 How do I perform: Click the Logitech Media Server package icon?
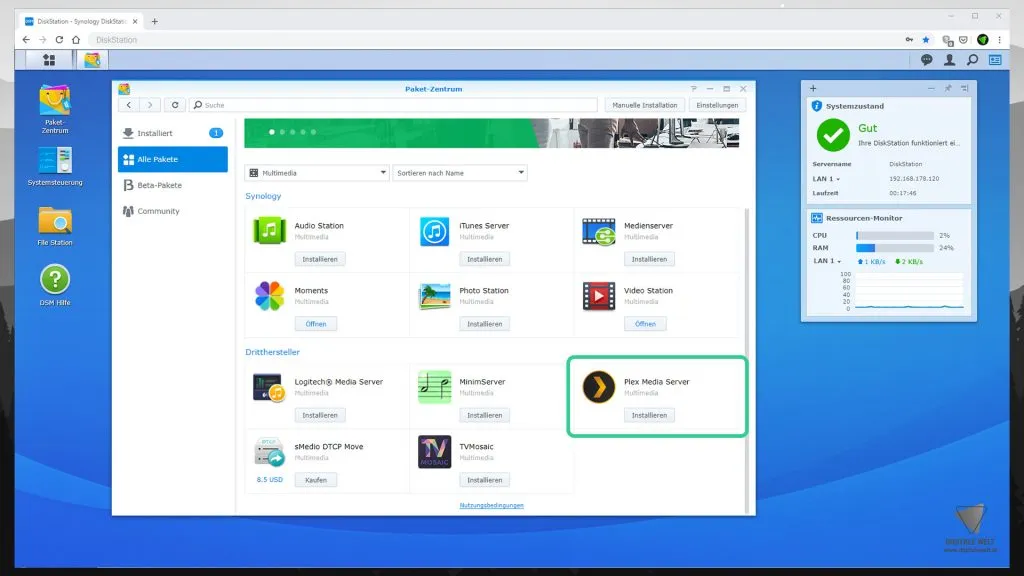tap(269, 387)
